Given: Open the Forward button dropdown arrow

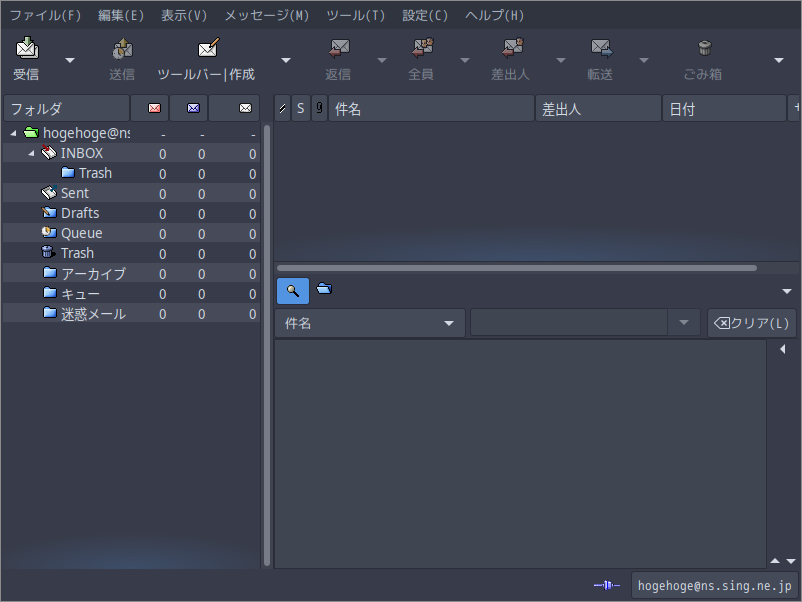Looking at the screenshot, I should tap(644, 60).
